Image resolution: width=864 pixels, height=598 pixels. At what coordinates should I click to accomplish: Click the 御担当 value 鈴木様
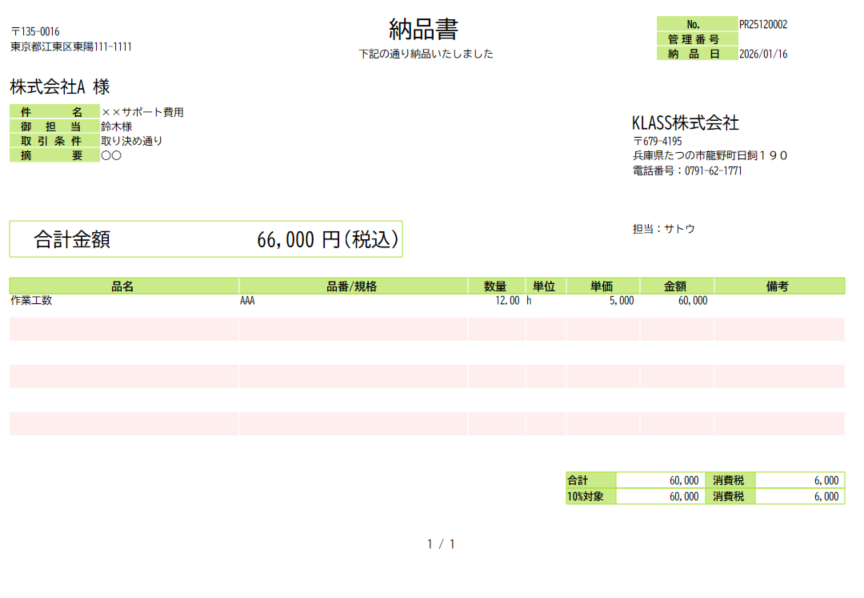tap(116, 127)
